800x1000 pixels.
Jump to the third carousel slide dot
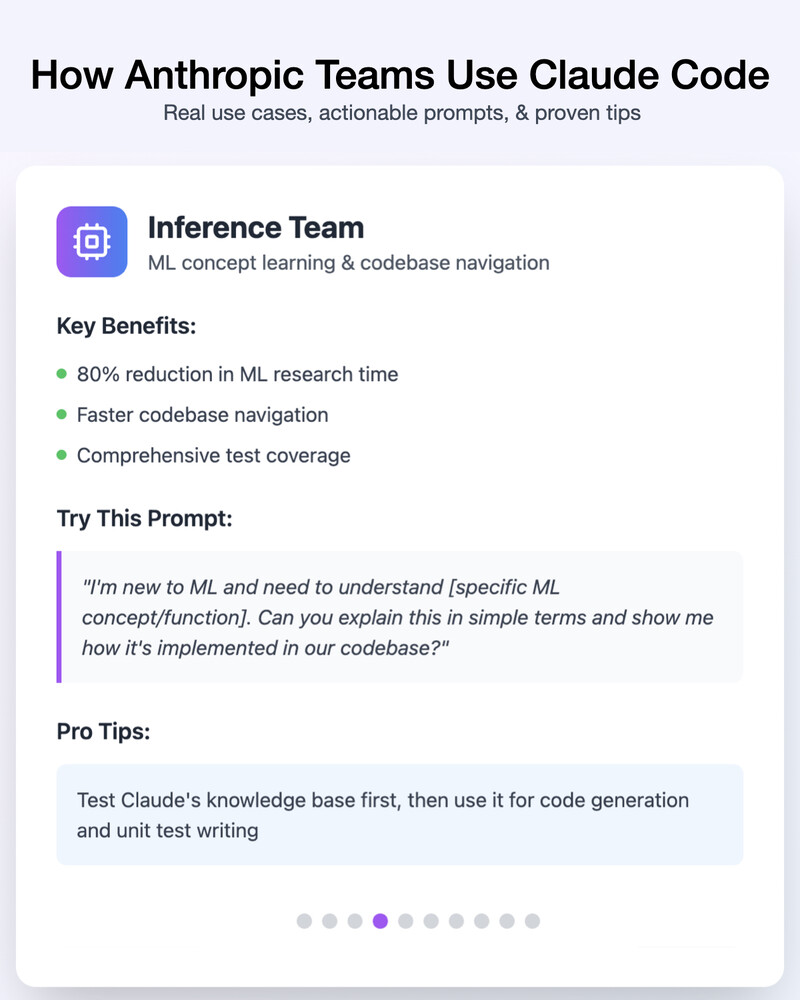[x=355, y=921]
